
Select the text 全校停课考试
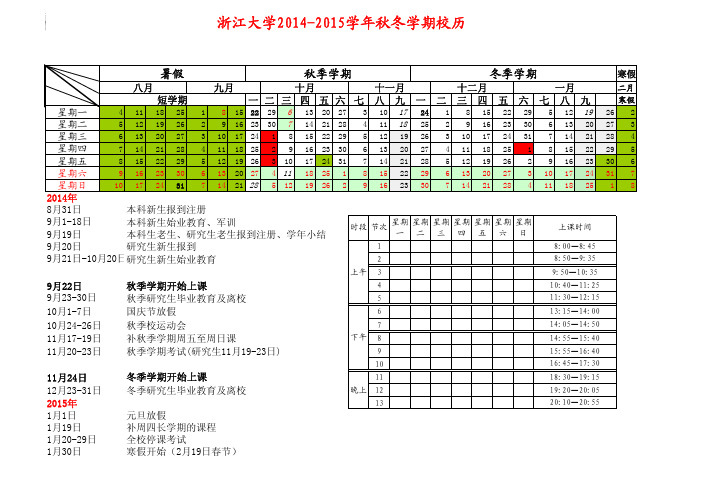coord(156,440)
